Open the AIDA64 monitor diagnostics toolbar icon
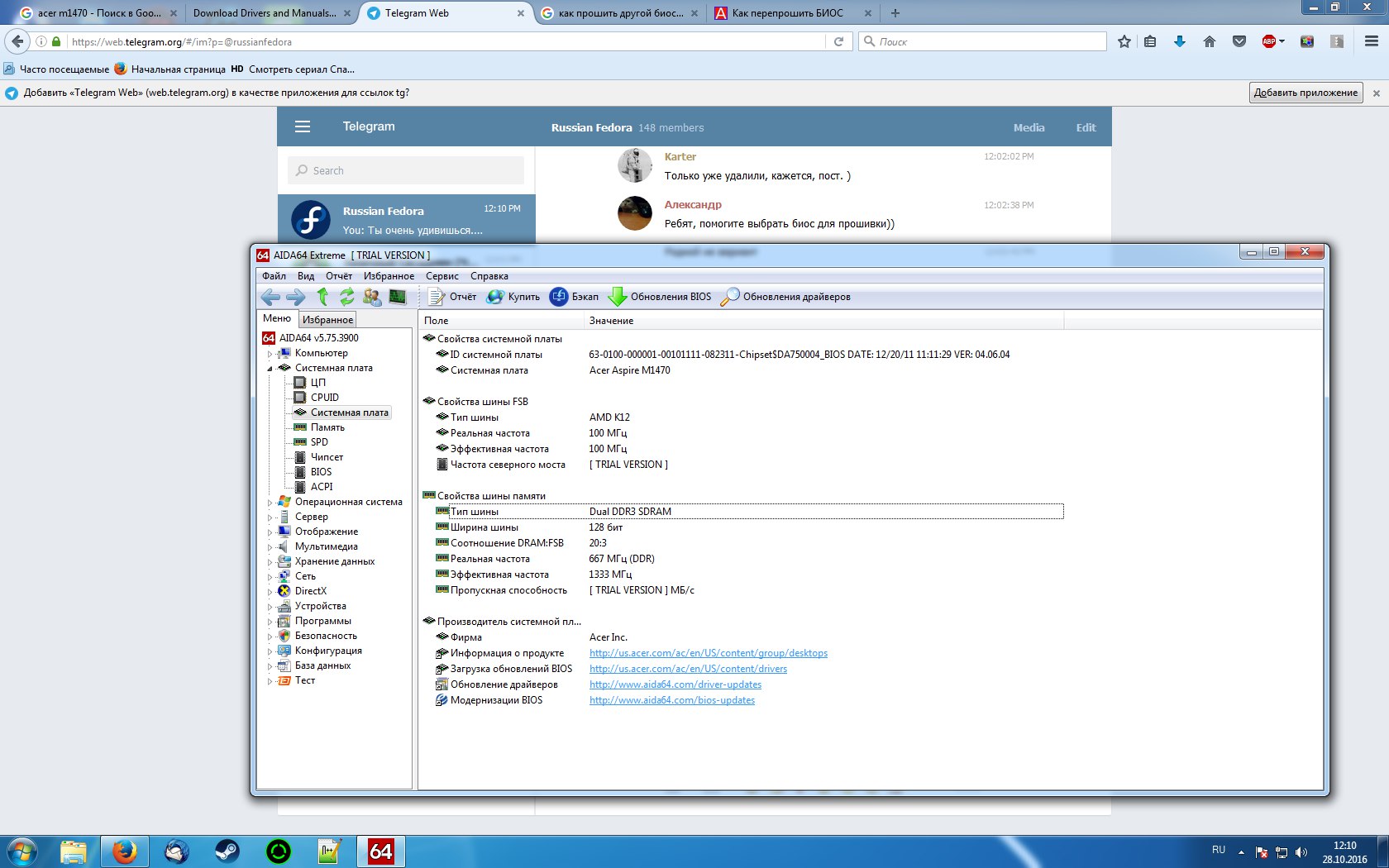Screen dimensions: 1389x868 398,297
